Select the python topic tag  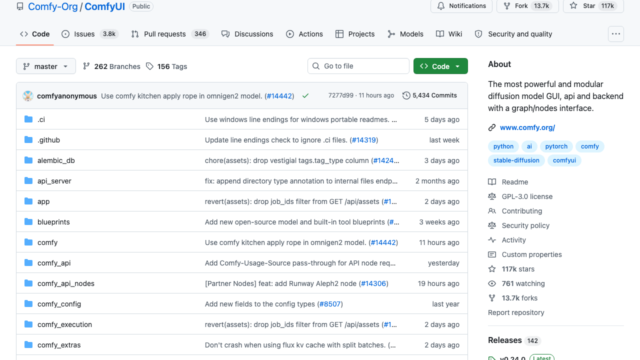tap(503, 146)
